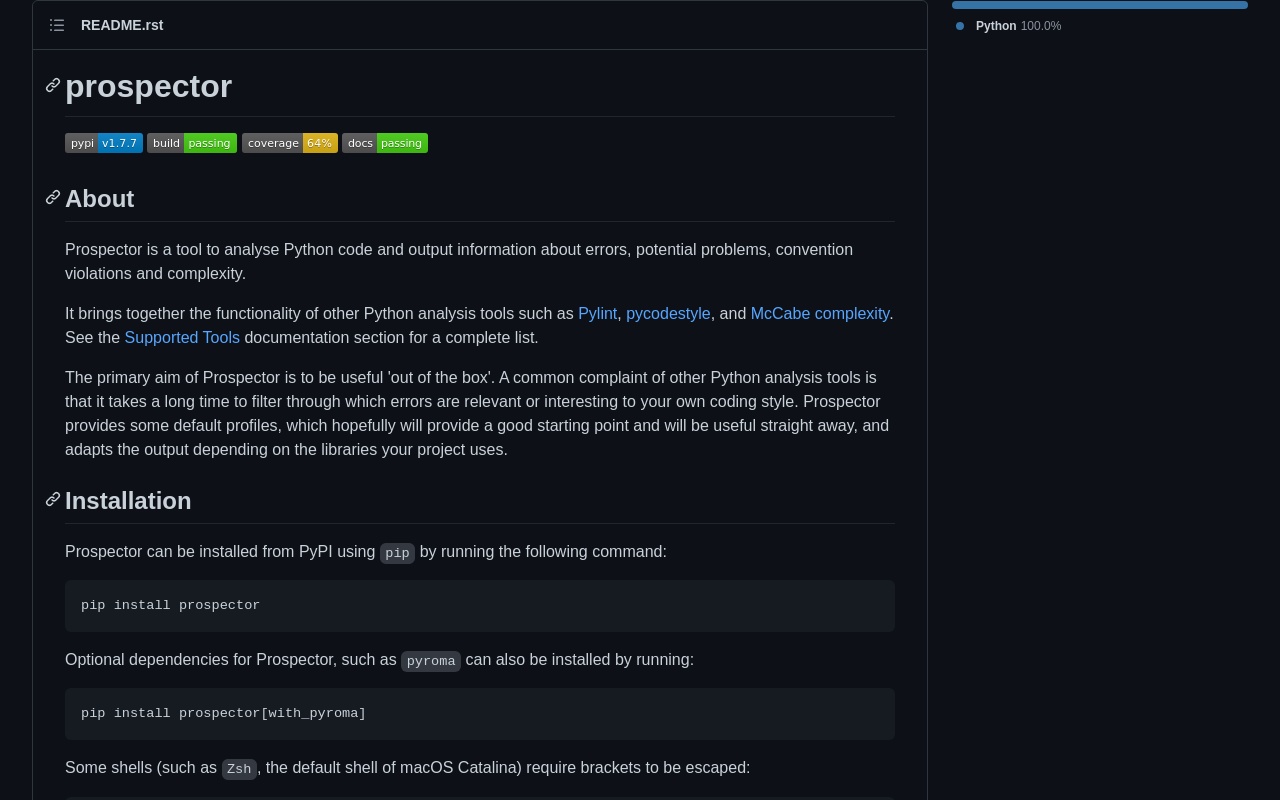Click the blue Python language bar

[1099, 5]
